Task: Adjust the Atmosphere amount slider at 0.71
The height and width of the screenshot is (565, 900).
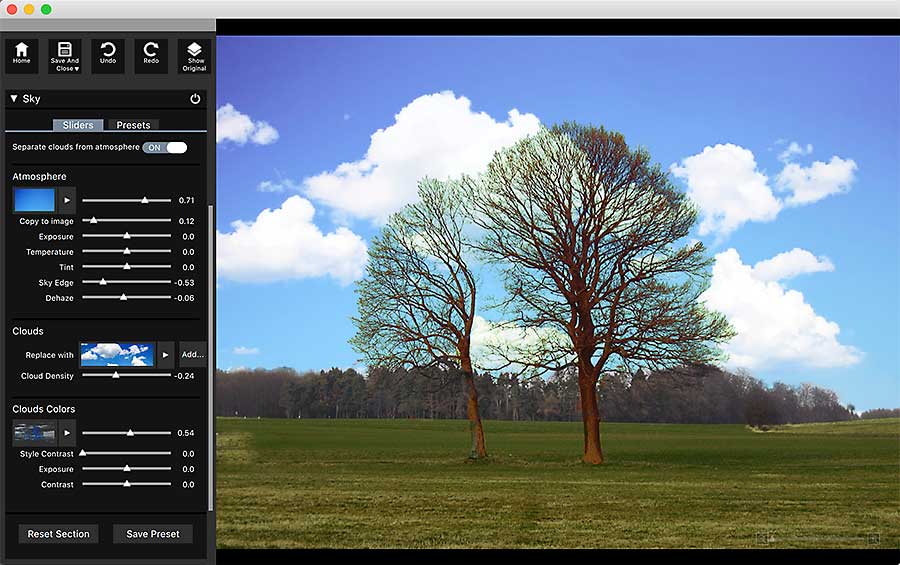Action: click(127, 200)
